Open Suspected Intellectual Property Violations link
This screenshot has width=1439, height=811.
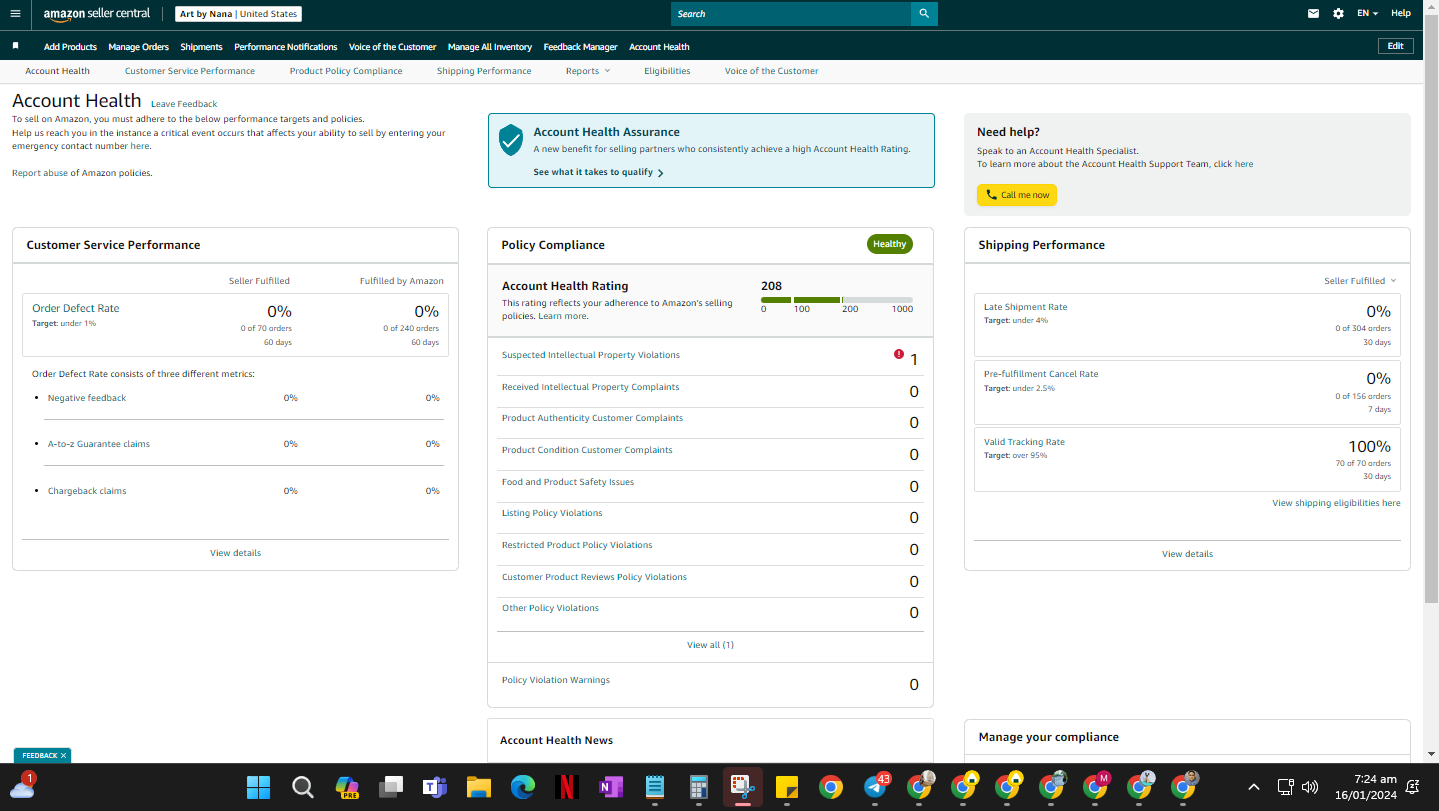pos(591,355)
